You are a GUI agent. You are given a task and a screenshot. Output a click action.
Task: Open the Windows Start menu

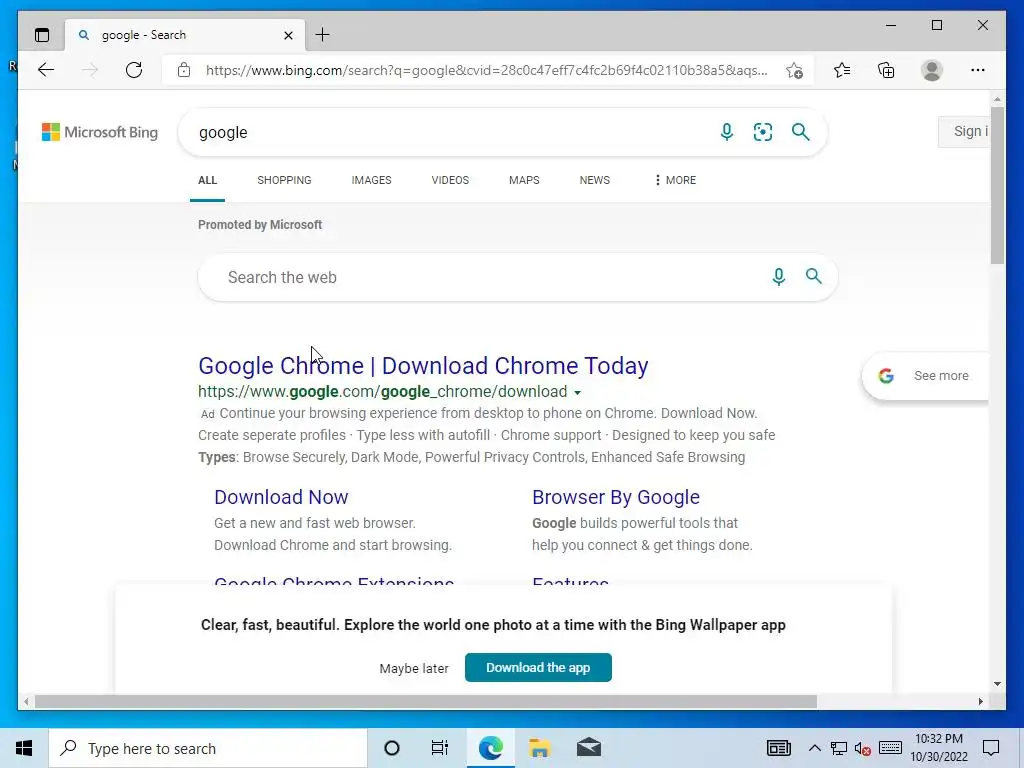coord(24,748)
